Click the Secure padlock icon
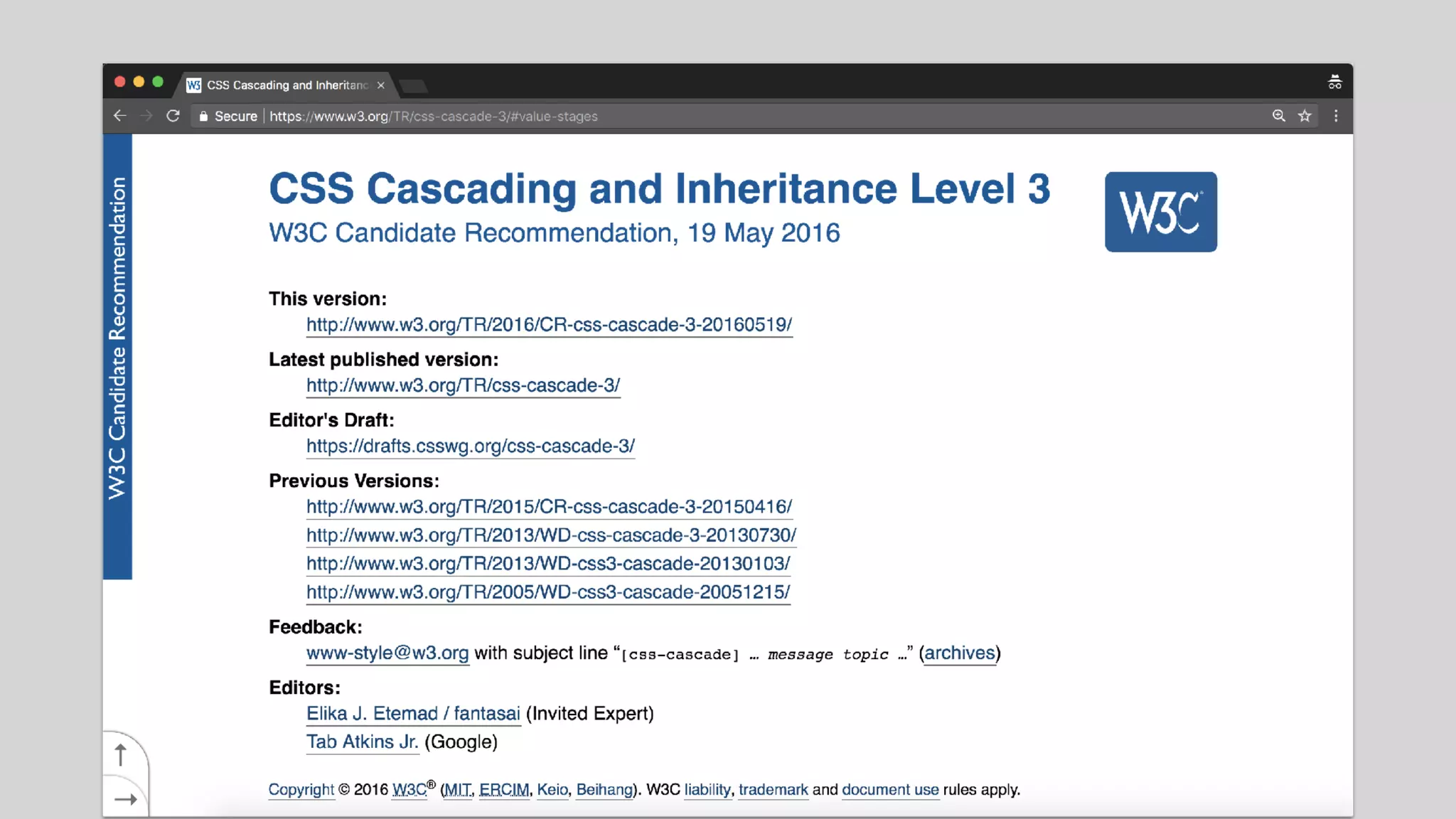The image size is (1456, 819). point(203,117)
